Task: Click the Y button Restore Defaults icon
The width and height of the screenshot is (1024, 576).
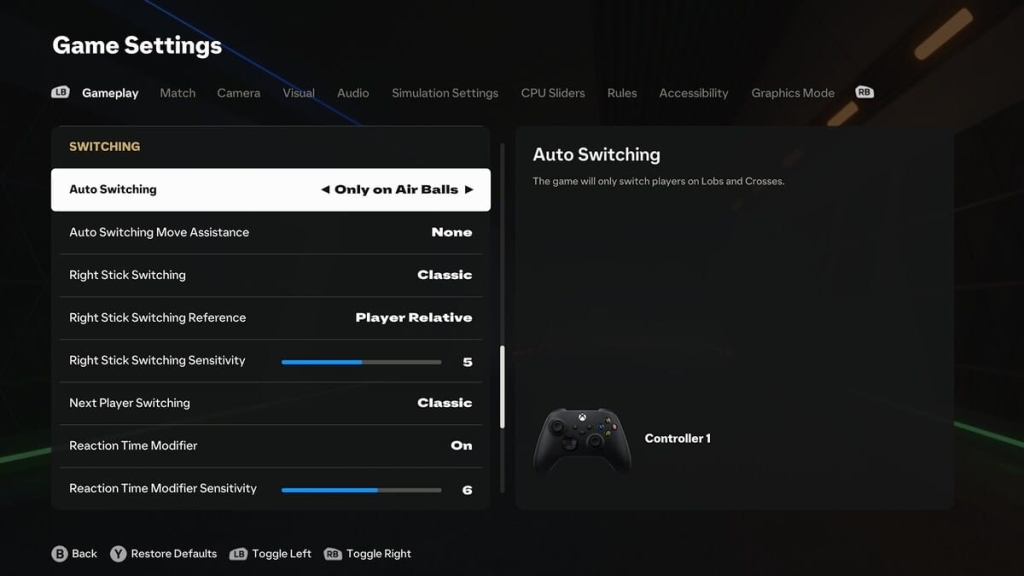Action: tap(118, 554)
